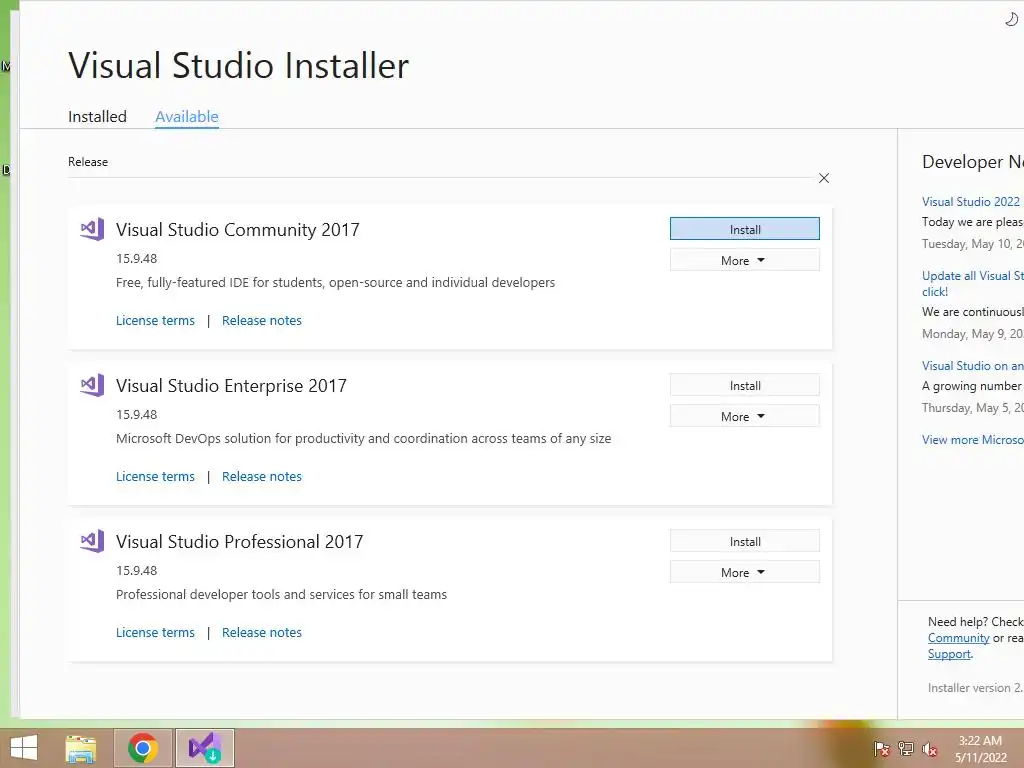This screenshot has width=1024, height=768.
Task: Open the Visual Studio 2022 news article
Action: click(971, 202)
